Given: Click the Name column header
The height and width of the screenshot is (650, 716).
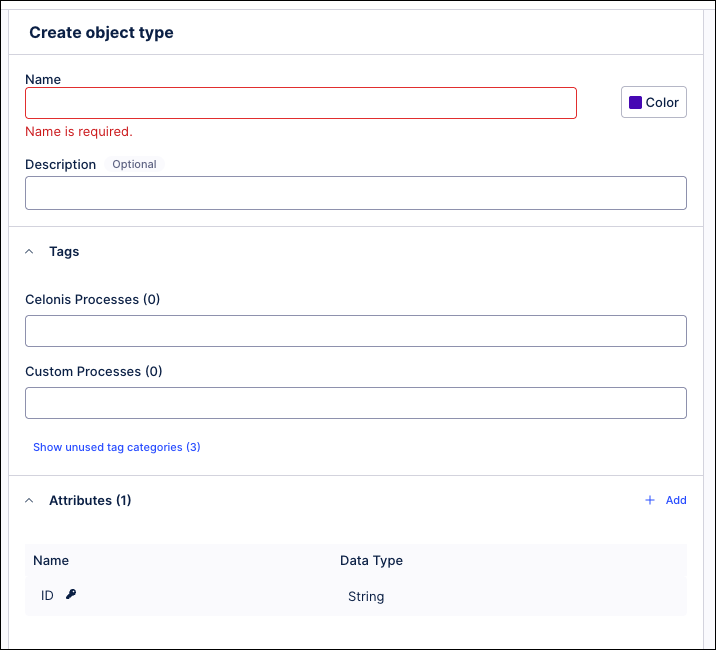Looking at the screenshot, I should (51, 560).
